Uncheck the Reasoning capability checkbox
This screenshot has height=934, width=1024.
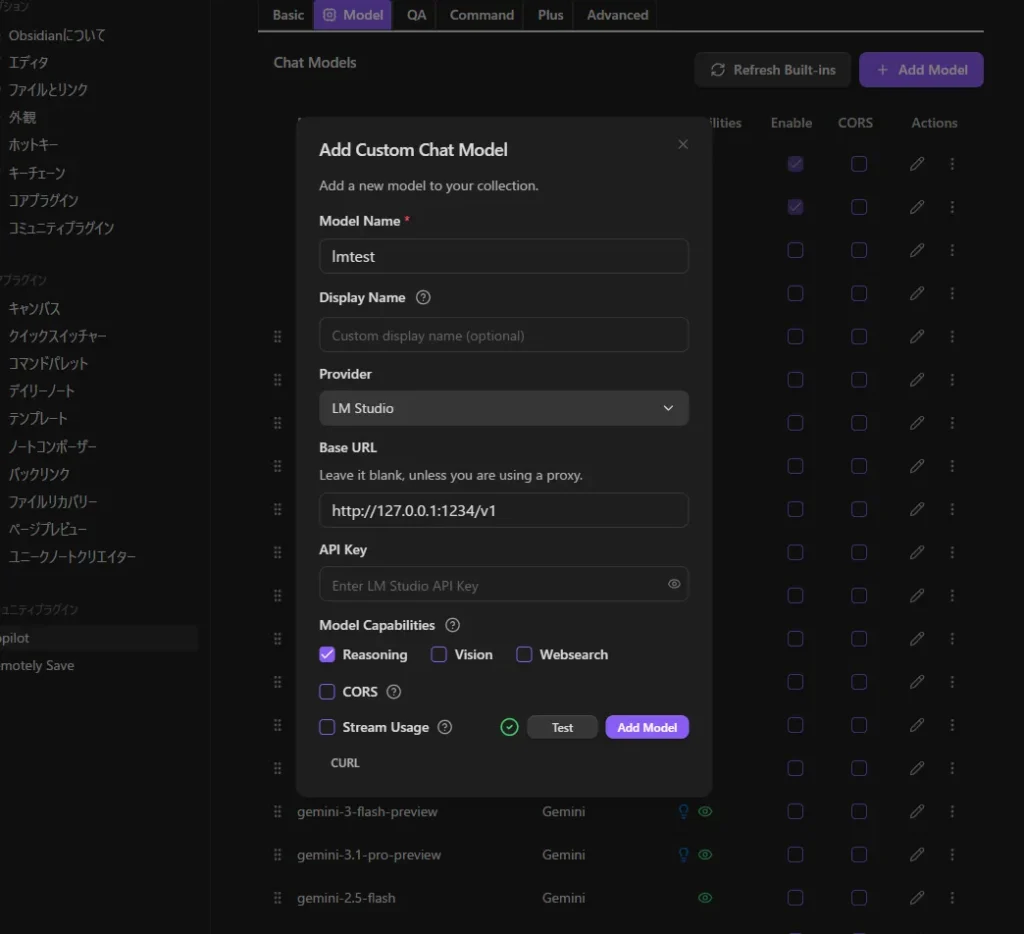(x=327, y=655)
